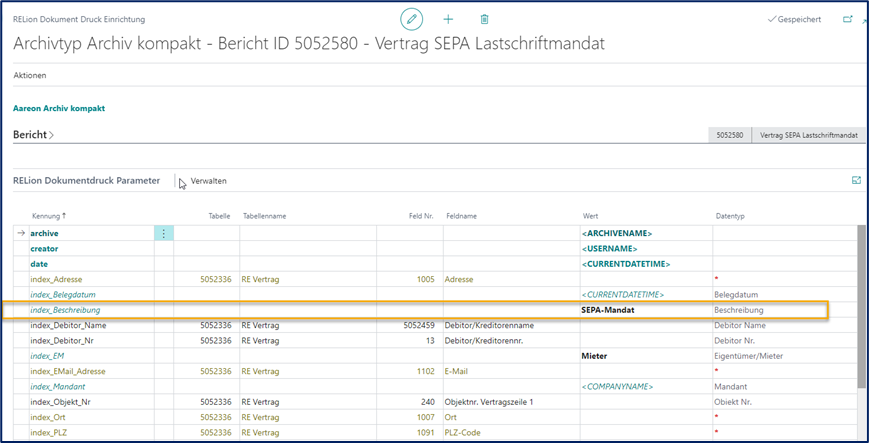
Task: Sort by the Kennung column header
Action: point(50,215)
